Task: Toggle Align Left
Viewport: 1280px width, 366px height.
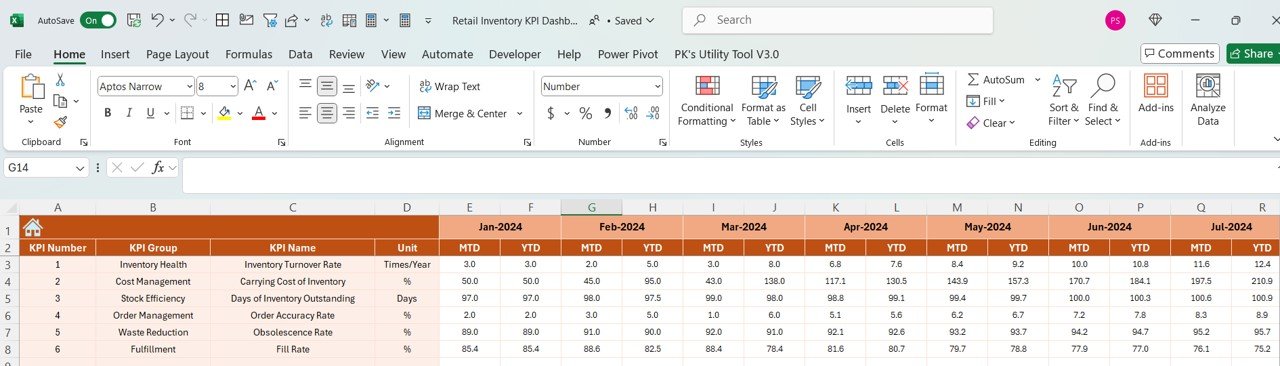Action: coord(305,113)
